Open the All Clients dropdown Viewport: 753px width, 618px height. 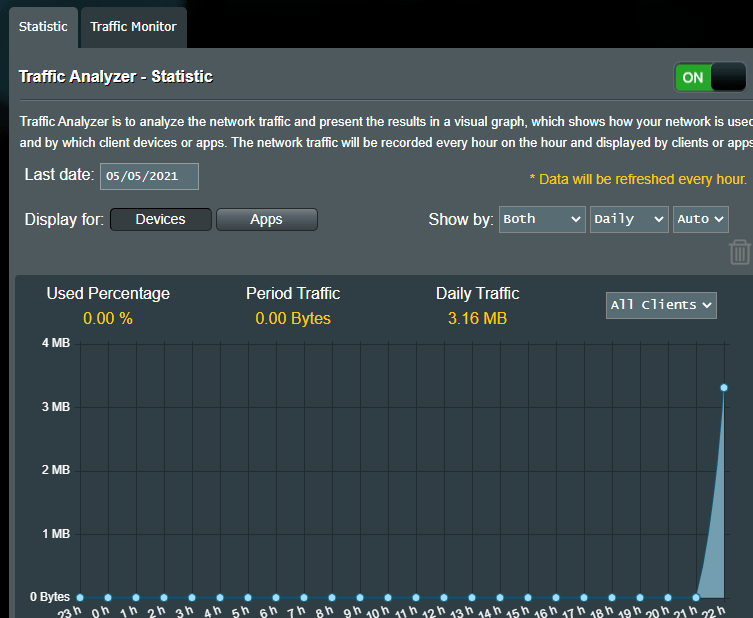click(661, 305)
